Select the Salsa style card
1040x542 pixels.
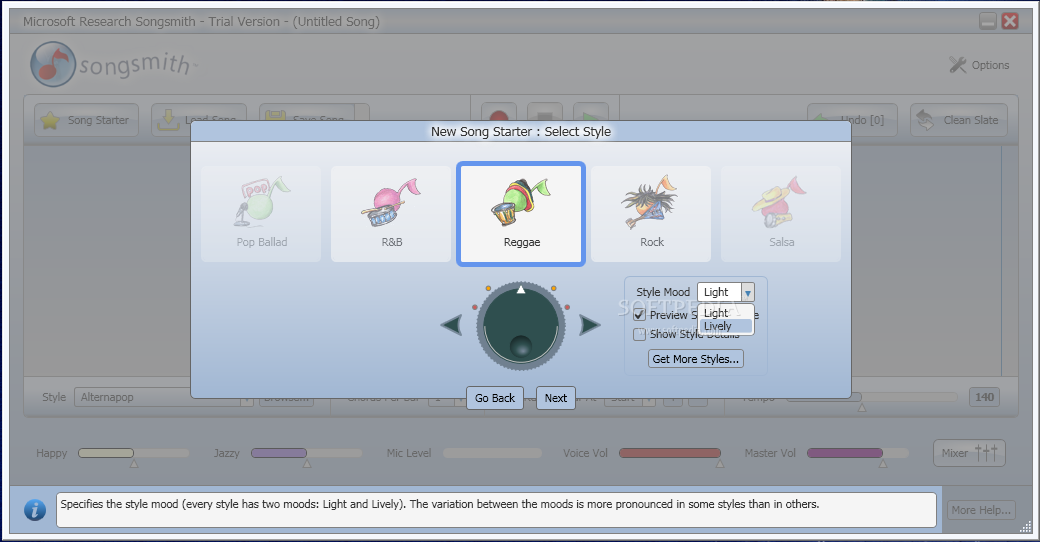781,214
